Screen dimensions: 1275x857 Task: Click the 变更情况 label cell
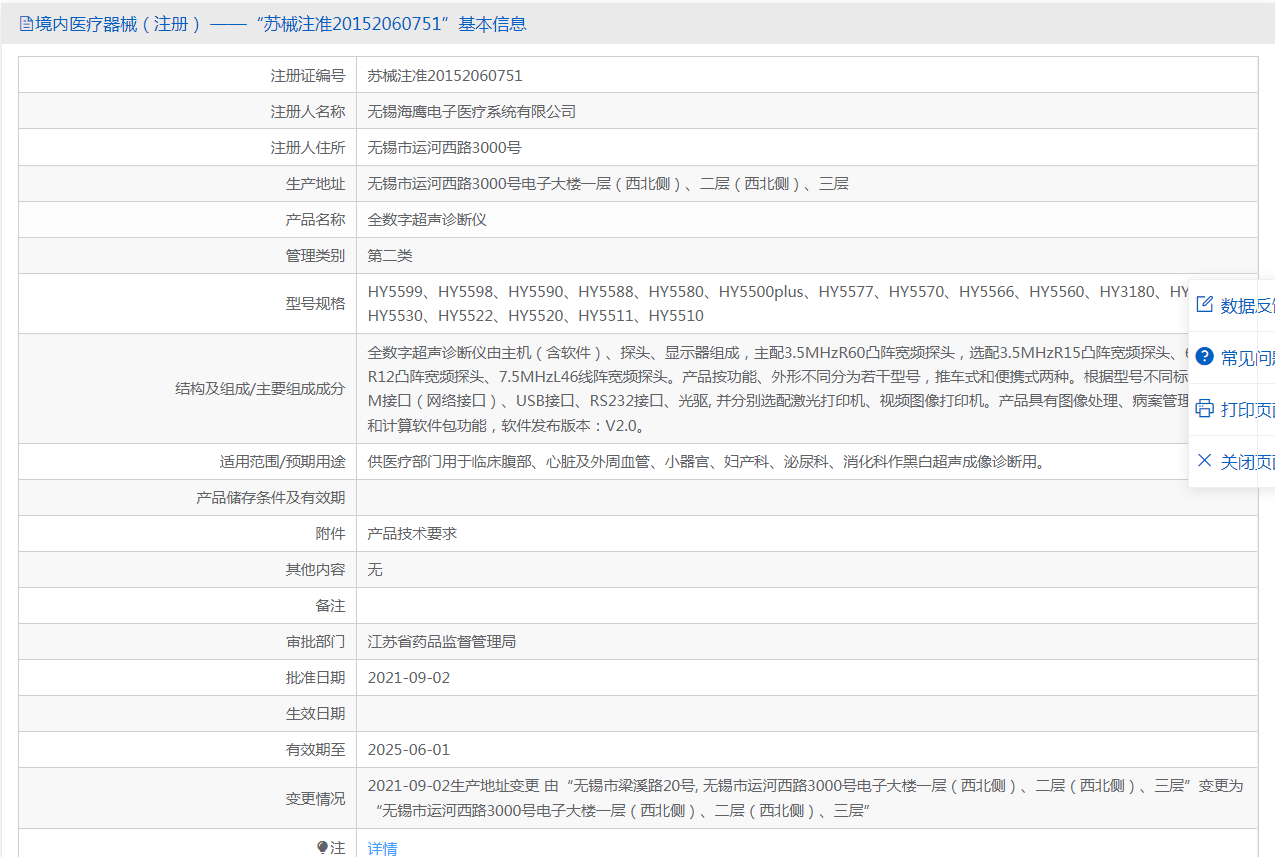pyautogui.click(x=188, y=798)
